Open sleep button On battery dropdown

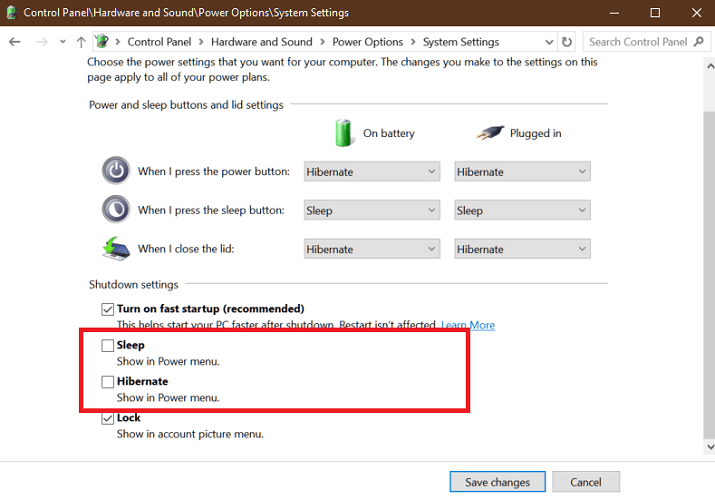pos(372,210)
